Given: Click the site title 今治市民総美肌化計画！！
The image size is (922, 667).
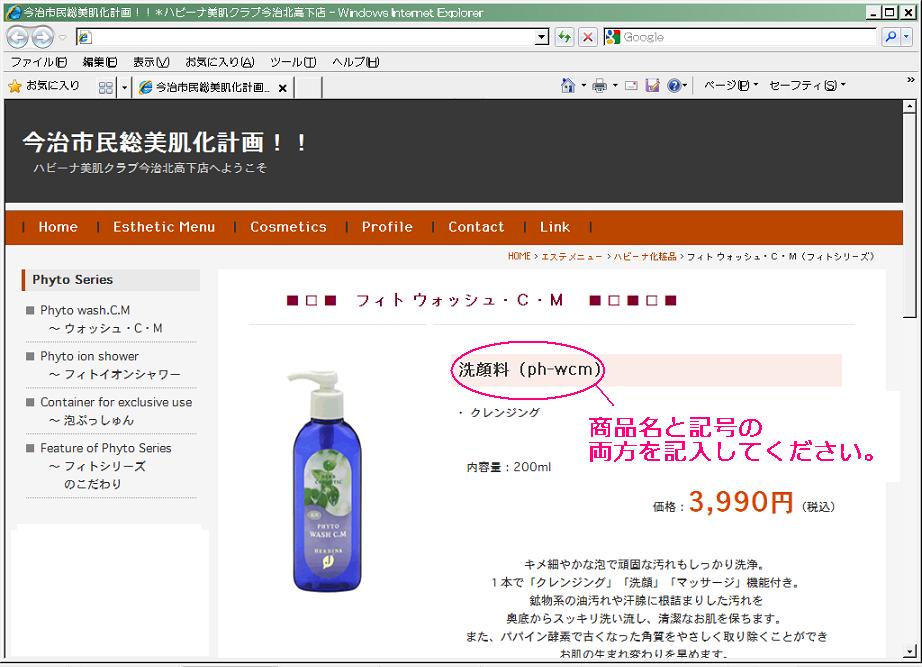Looking at the screenshot, I should (165, 142).
